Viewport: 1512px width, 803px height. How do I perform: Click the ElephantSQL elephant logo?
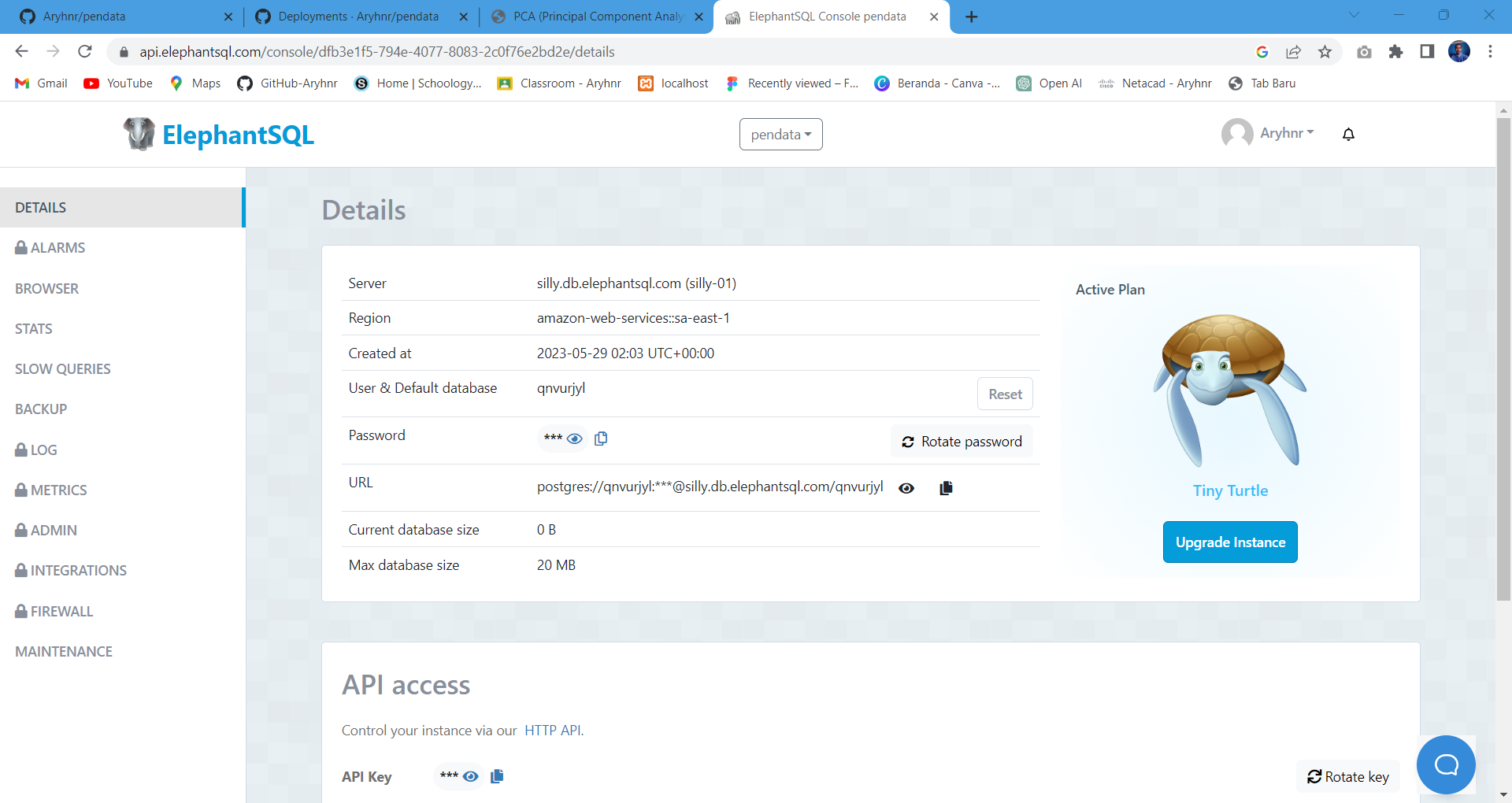click(139, 134)
